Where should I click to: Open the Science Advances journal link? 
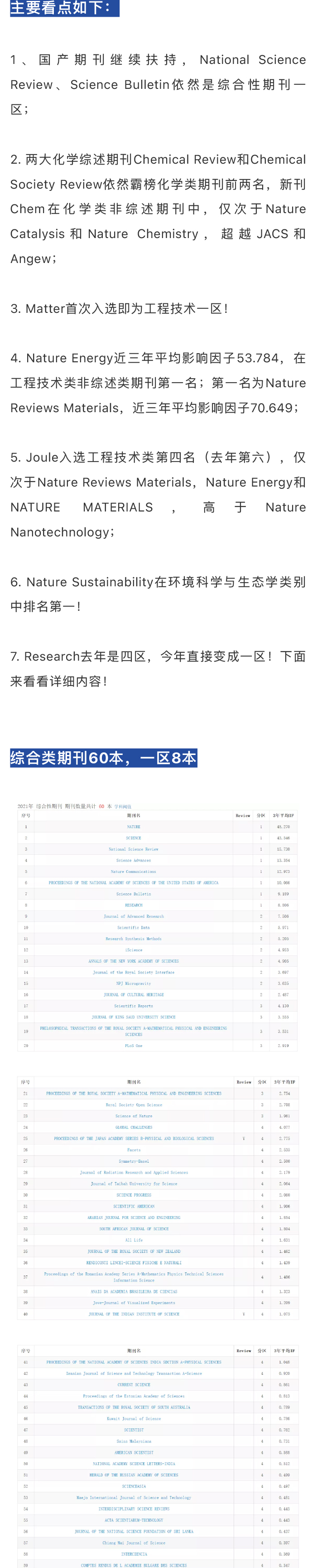tap(133, 860)
